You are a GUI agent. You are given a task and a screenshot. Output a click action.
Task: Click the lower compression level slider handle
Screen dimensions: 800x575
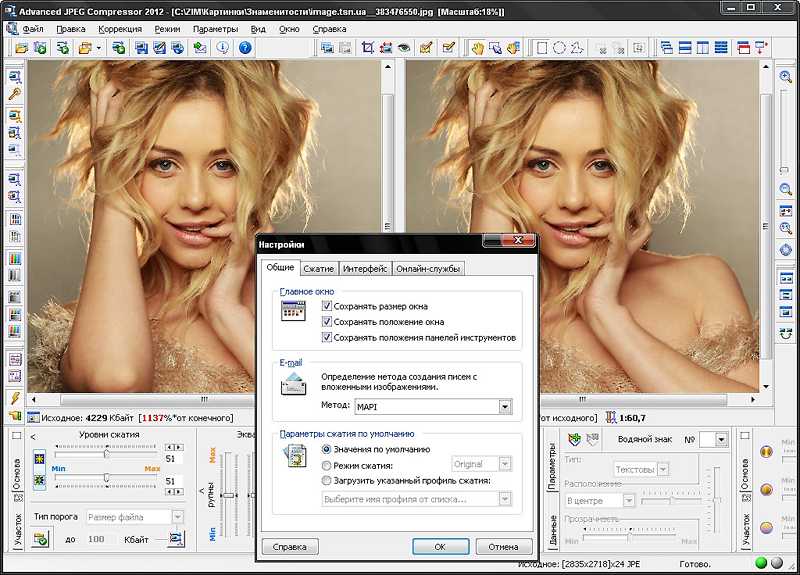click(107, 478)
